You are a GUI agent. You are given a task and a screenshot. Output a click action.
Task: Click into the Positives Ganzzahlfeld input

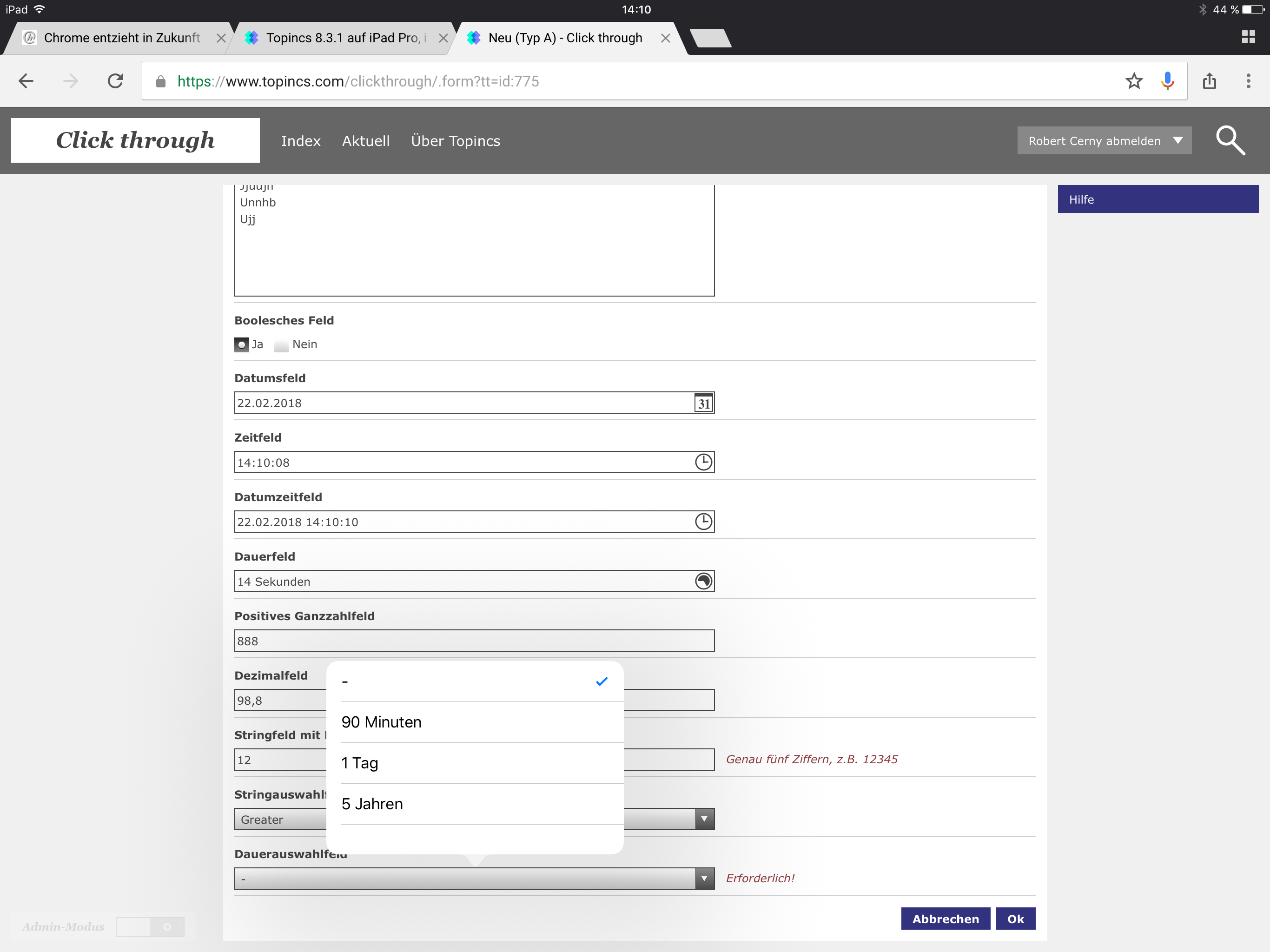point(474,641)
